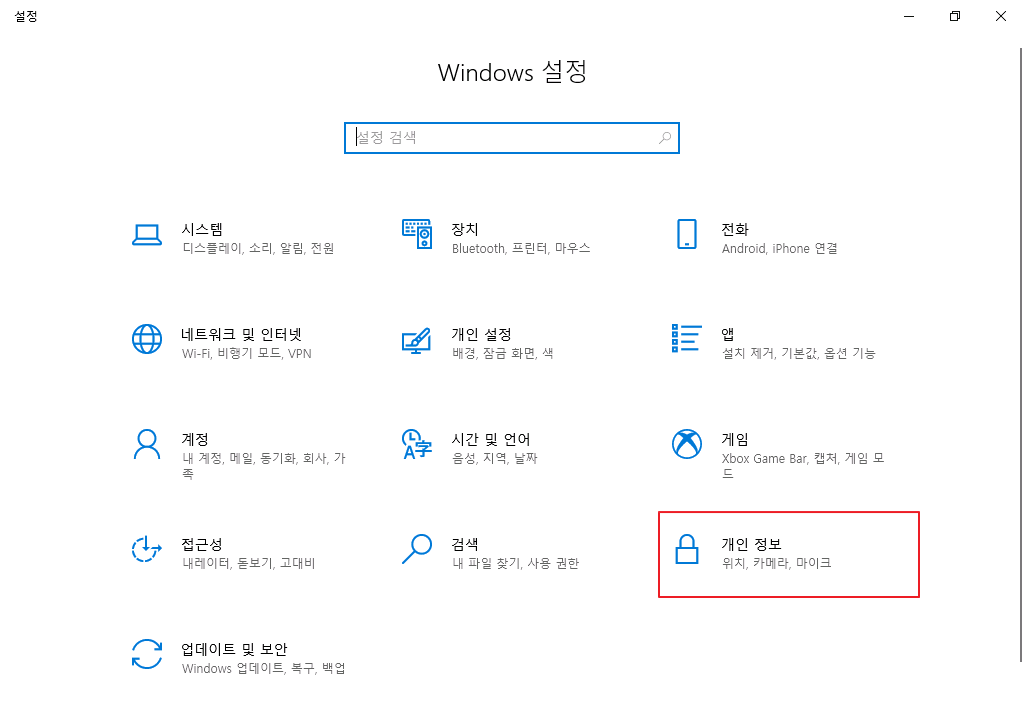Open the 앱 list icon
The width and height of the screenshot is (1024, 728).
coord(686,338)
